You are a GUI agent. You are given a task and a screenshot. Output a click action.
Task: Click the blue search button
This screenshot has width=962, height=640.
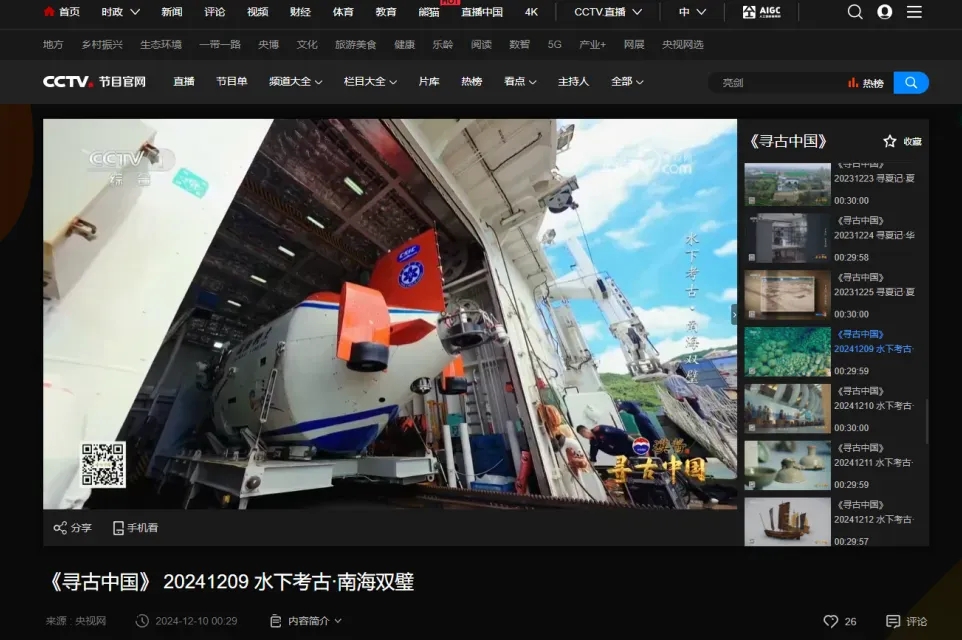coord(910,82)
